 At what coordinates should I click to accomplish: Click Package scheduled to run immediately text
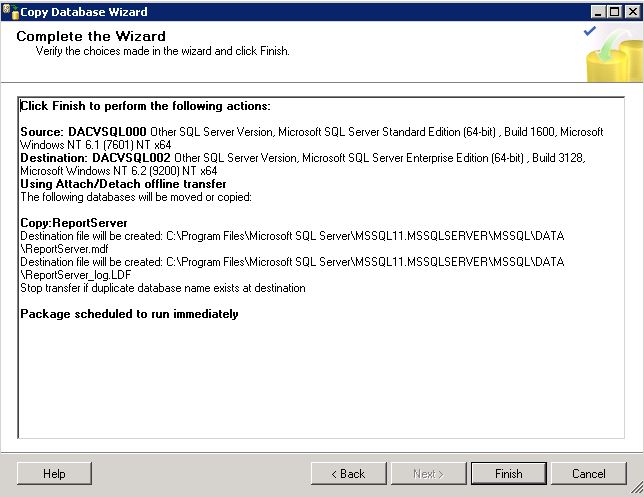click(x=129, y=314)
